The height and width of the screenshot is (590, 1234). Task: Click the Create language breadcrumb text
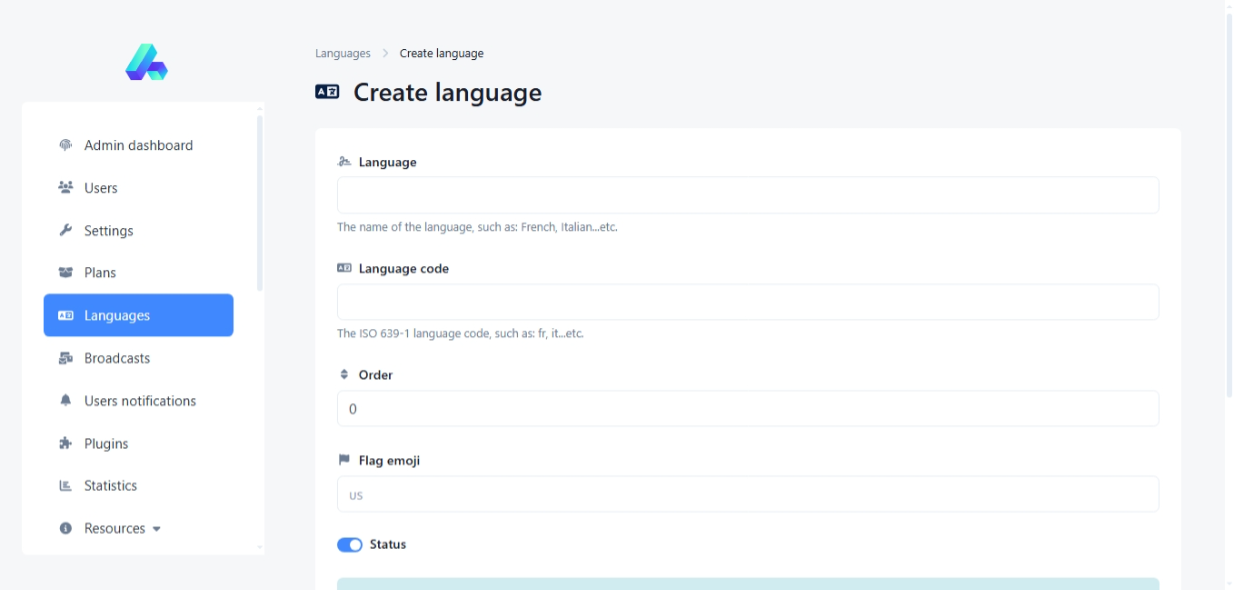pos(441,53)
